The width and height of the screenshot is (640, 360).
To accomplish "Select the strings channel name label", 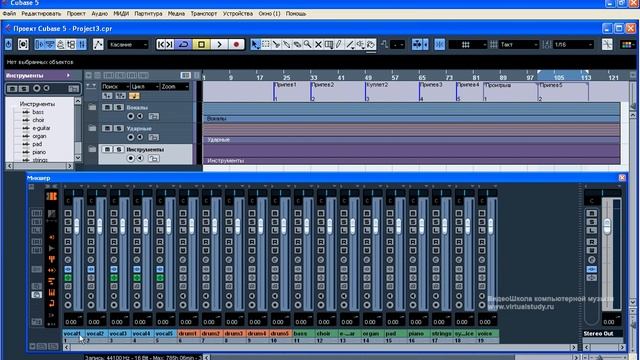I will pyautogui.click(x=441, y=333).
